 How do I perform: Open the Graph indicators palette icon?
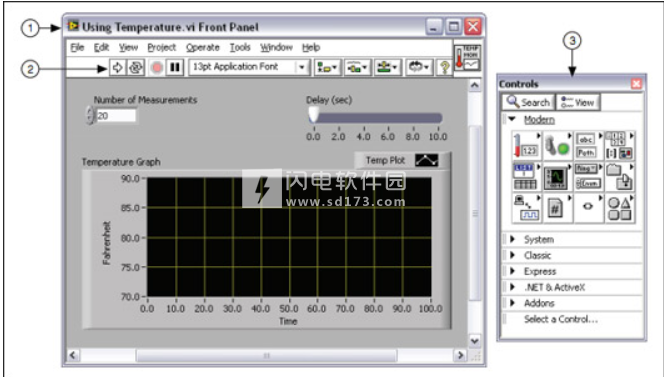tap(557, 177)
